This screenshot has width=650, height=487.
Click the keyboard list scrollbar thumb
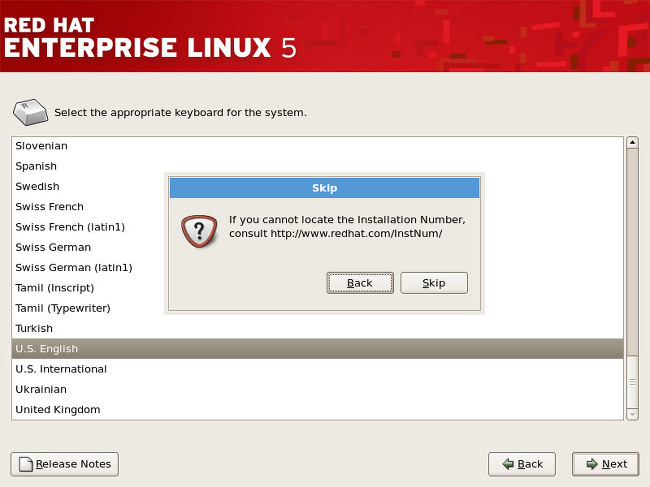point(632,382)
